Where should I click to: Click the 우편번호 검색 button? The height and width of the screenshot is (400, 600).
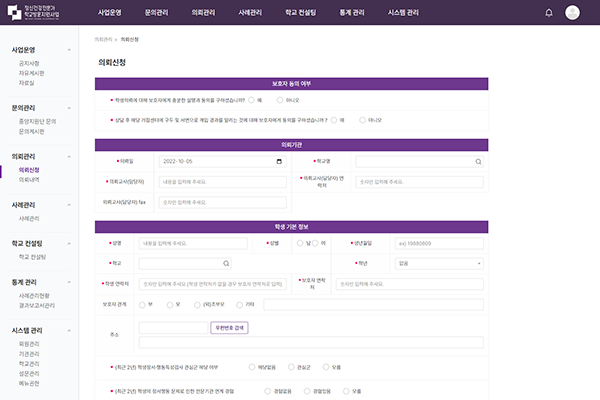[x=229, y=328]
